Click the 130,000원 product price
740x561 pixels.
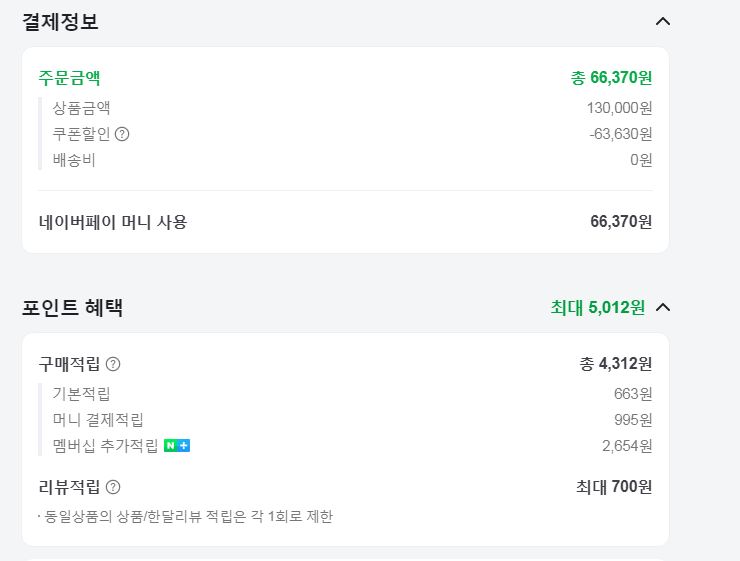(619, 108)
